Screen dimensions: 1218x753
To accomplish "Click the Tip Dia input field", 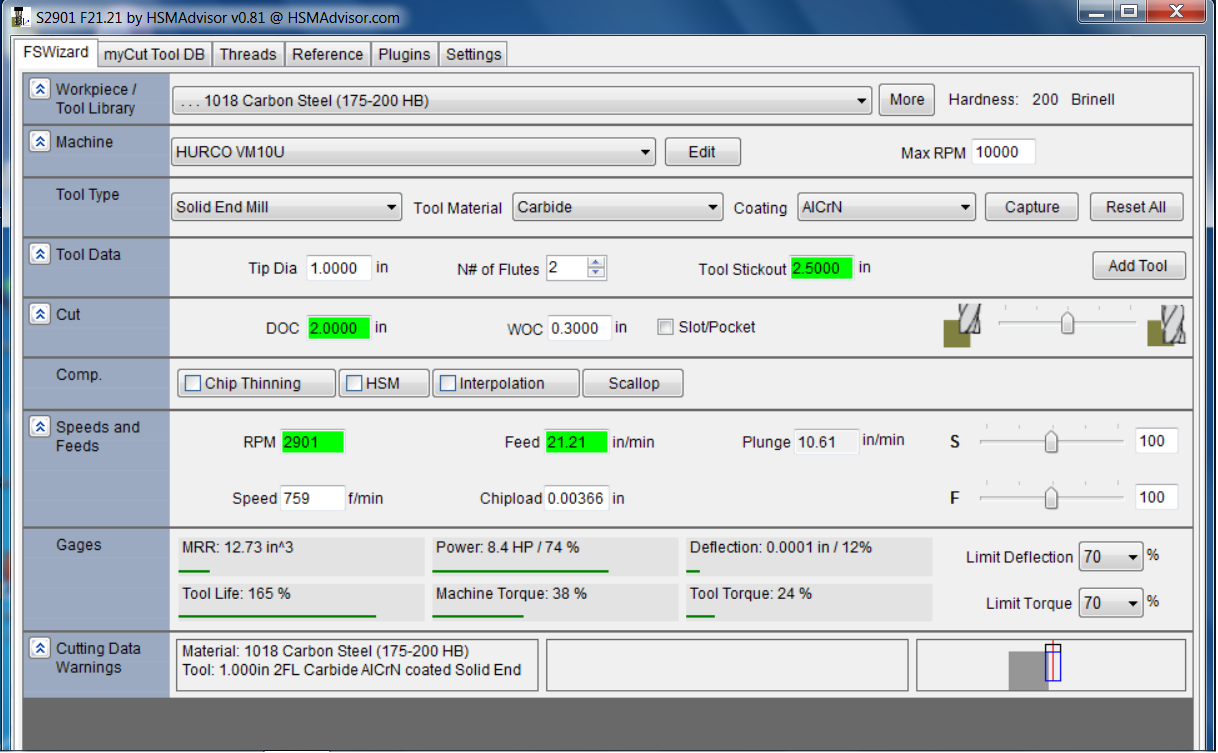I will coord(338,268).
